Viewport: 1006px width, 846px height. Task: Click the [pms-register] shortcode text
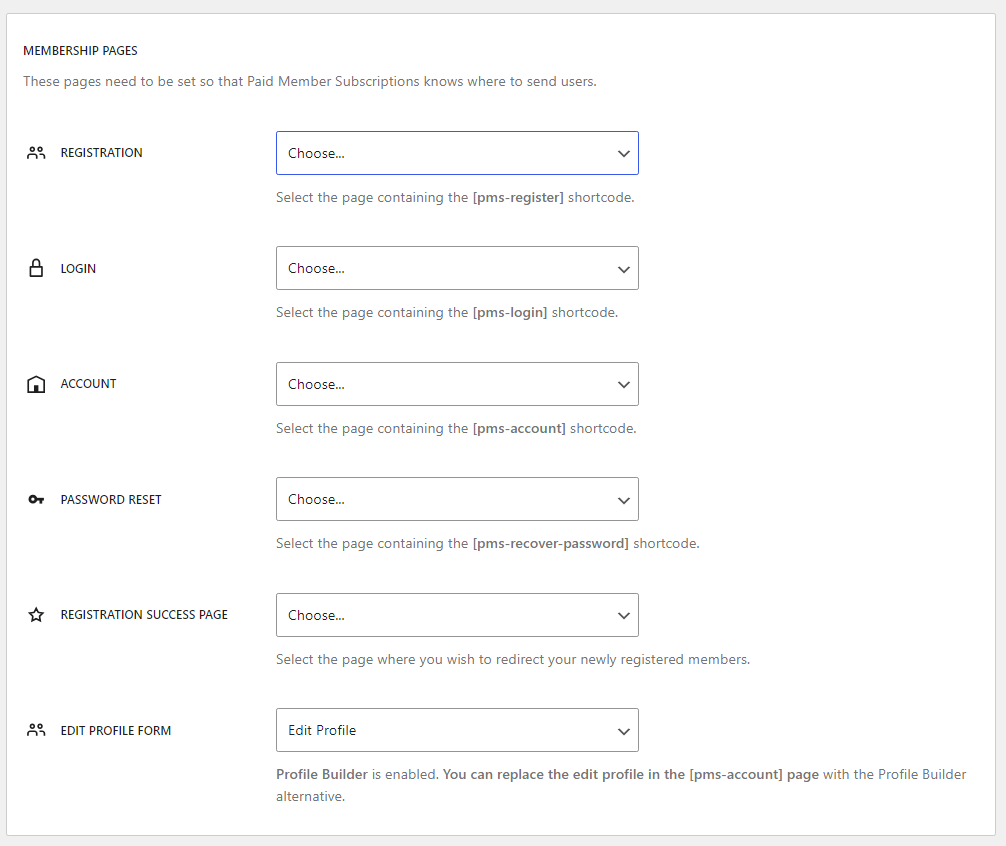518,198
